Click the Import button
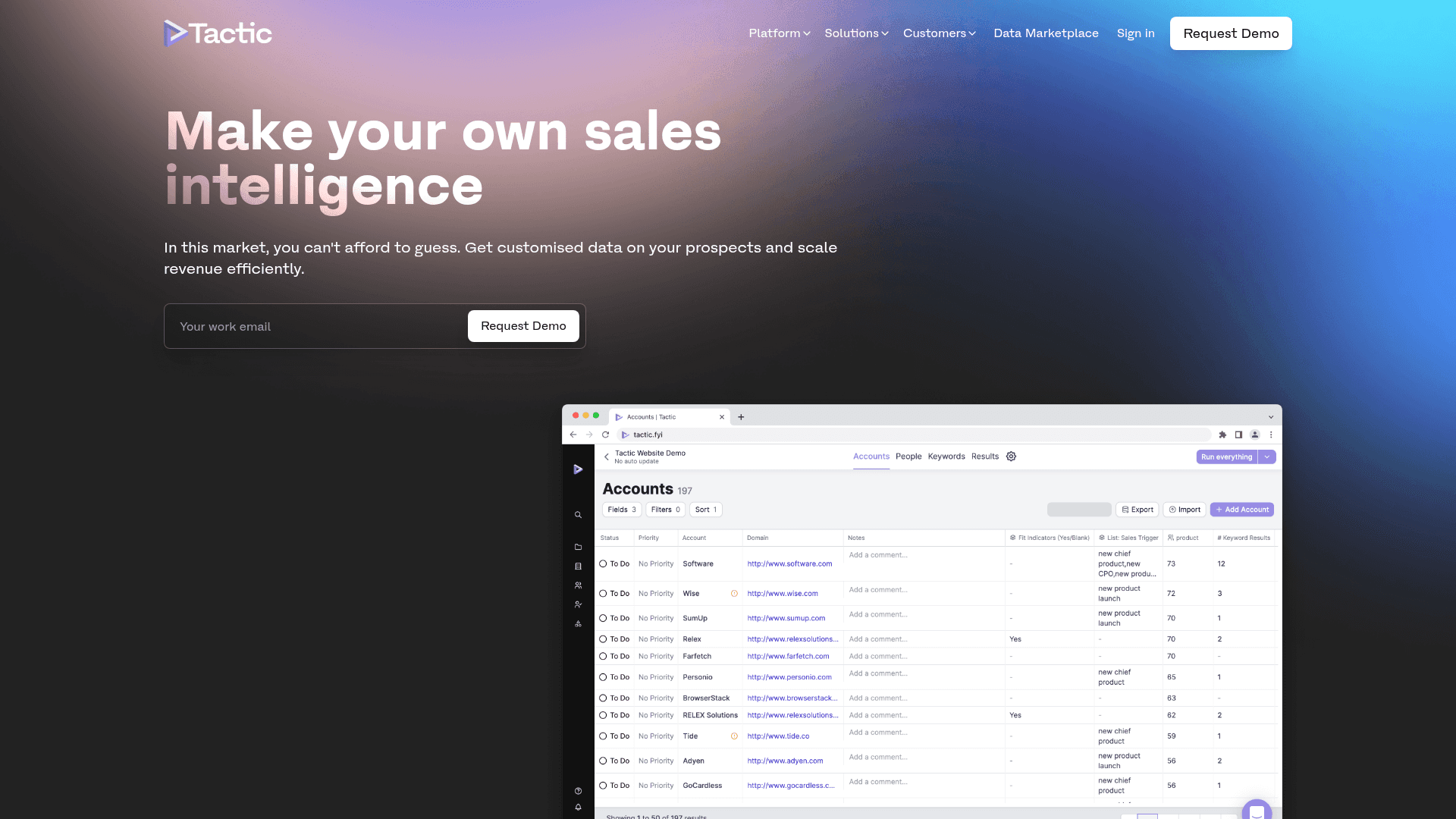Screen dimensions: 1456x819 [x=1185, y=510]
